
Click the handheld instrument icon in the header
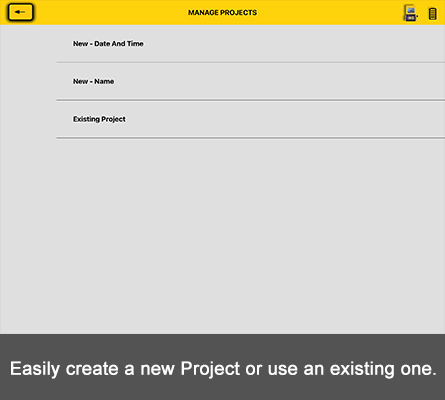point(411,13)
